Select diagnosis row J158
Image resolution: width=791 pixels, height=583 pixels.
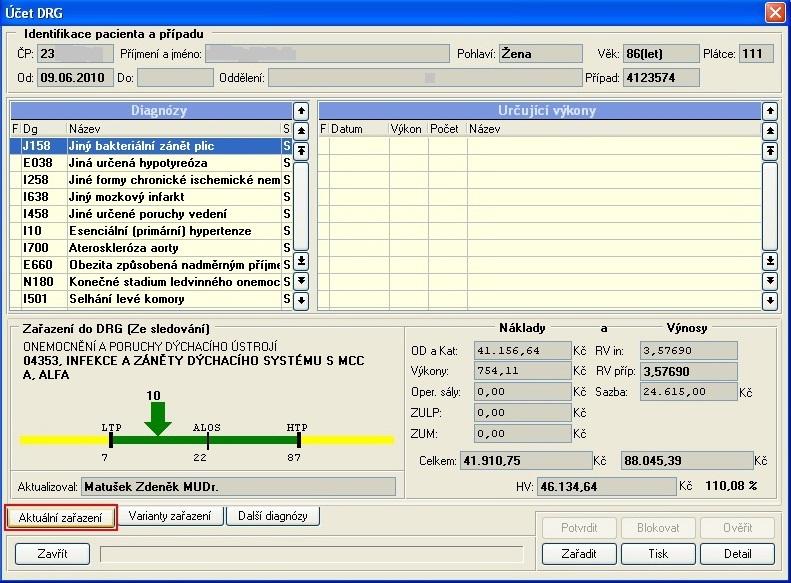tap(151, 146)
